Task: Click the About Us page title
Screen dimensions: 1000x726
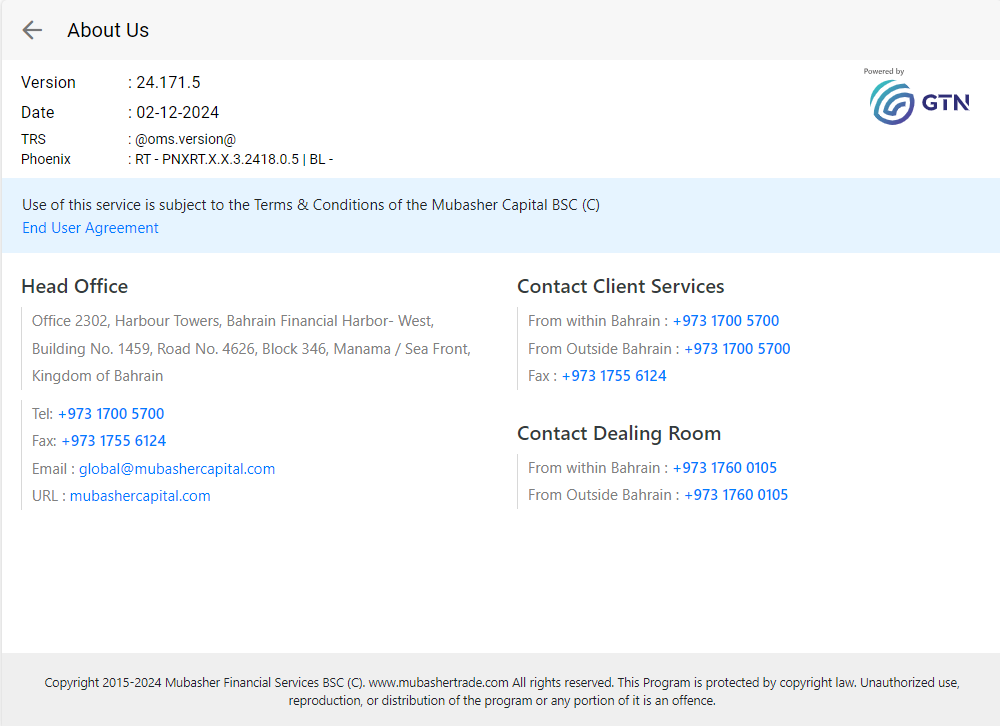Action: [x=108, y=30]
